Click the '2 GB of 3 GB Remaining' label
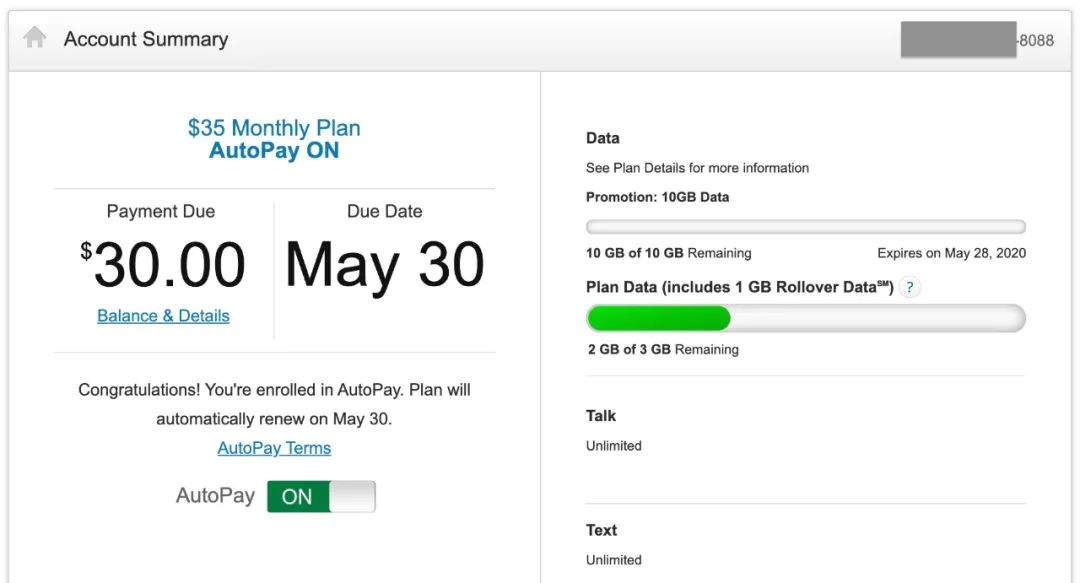This screenshot has height=583, width=1080. [x=663, y=349]
